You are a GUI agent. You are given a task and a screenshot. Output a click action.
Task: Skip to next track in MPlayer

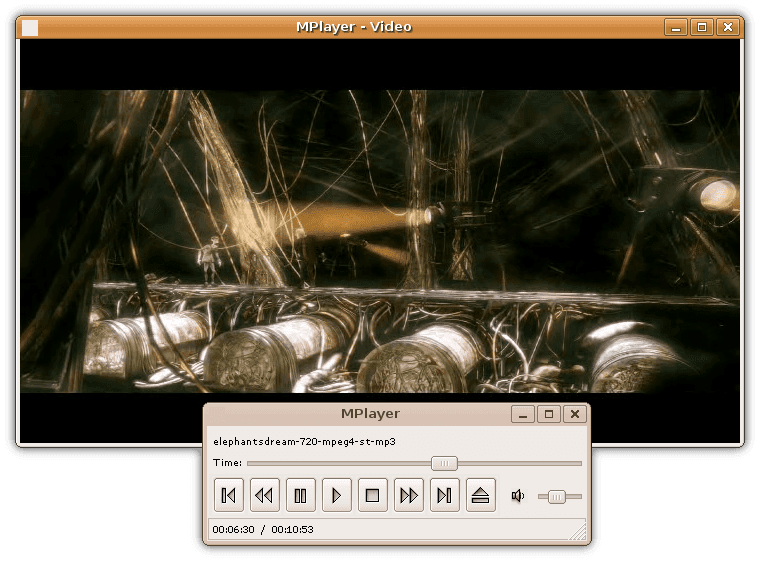[444, 495]
